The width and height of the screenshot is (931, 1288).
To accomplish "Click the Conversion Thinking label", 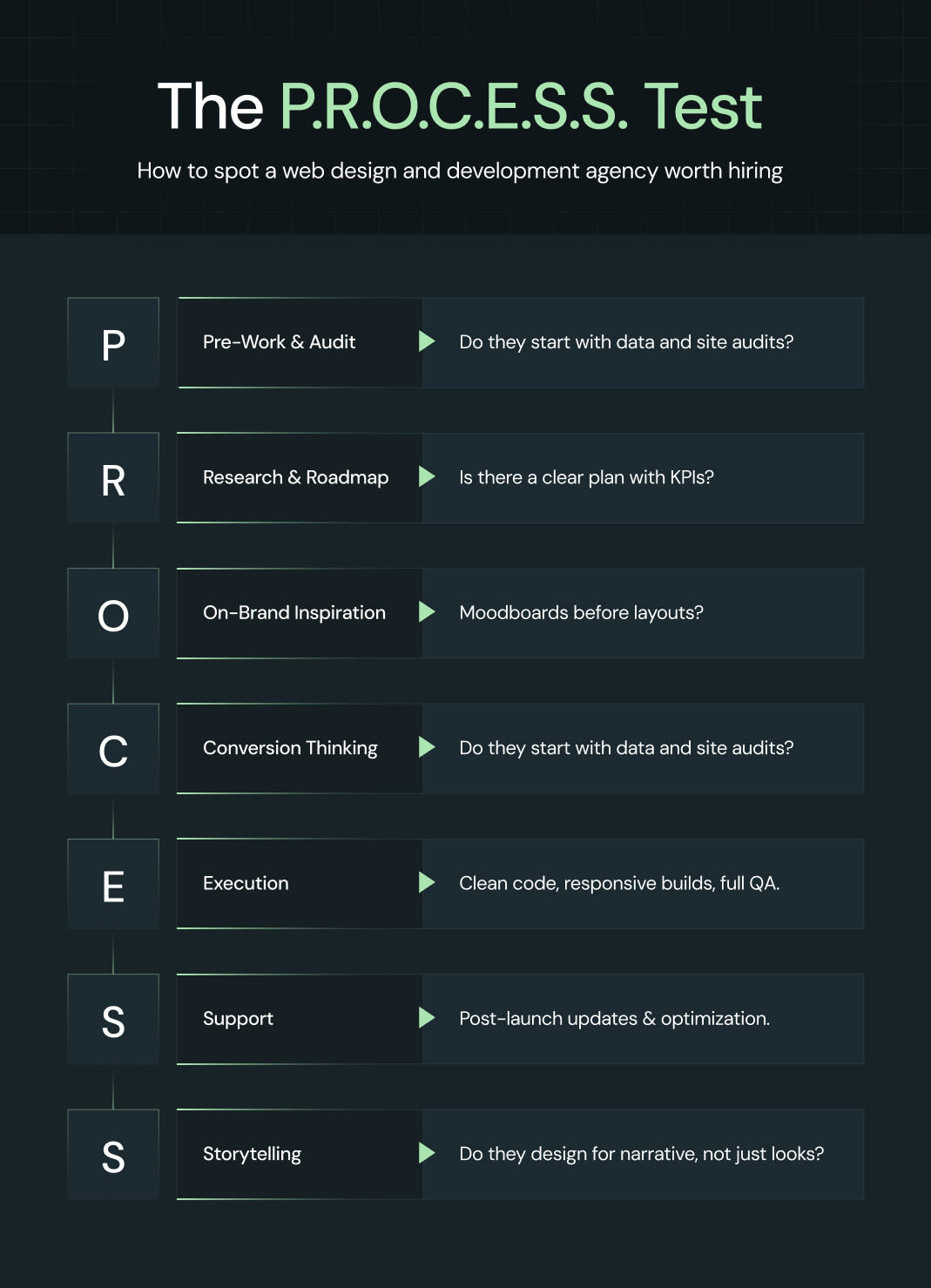I will [290, 748].
